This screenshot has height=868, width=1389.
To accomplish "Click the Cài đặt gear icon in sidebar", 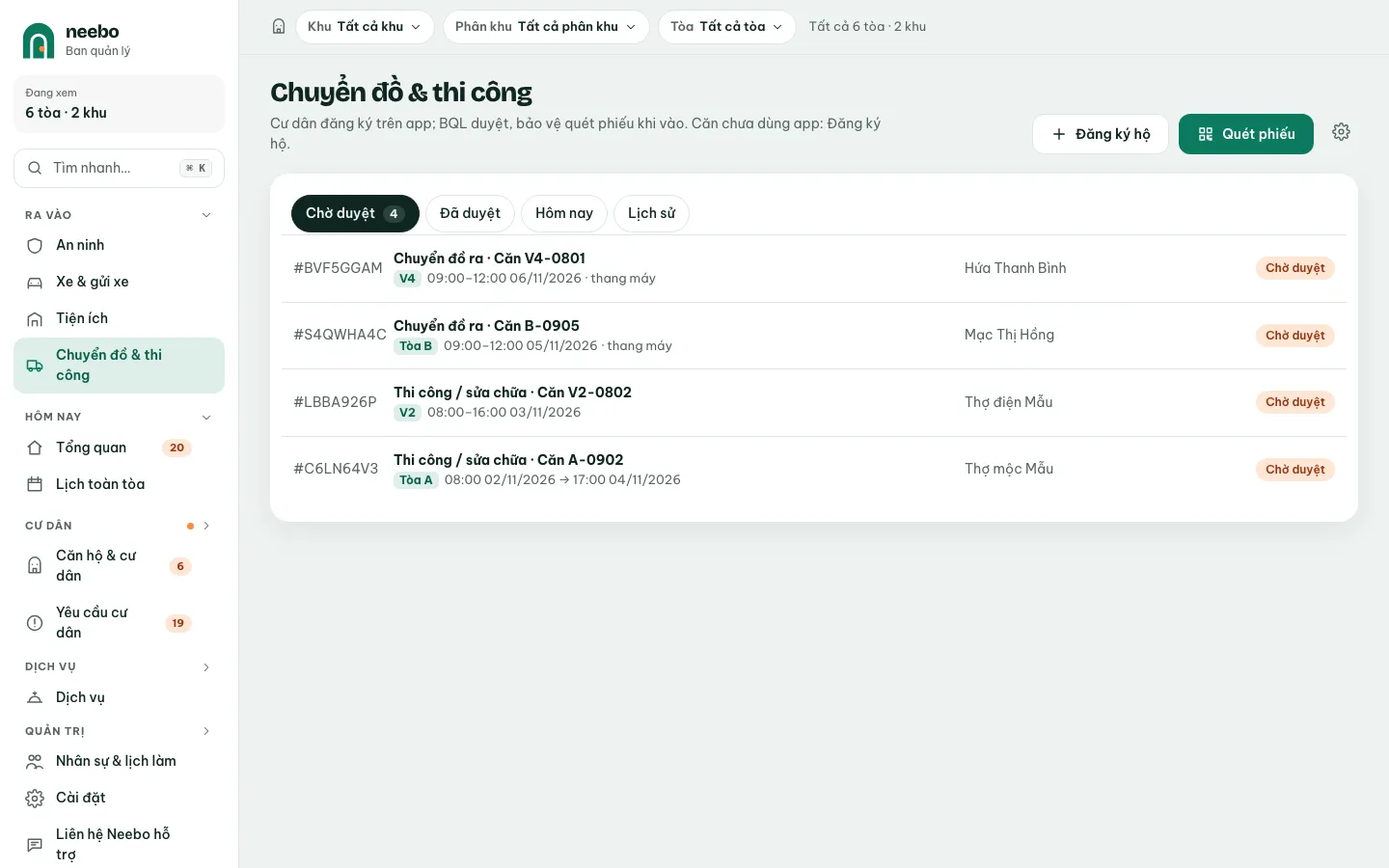I will pyautogui.click(x=35, y=798).
